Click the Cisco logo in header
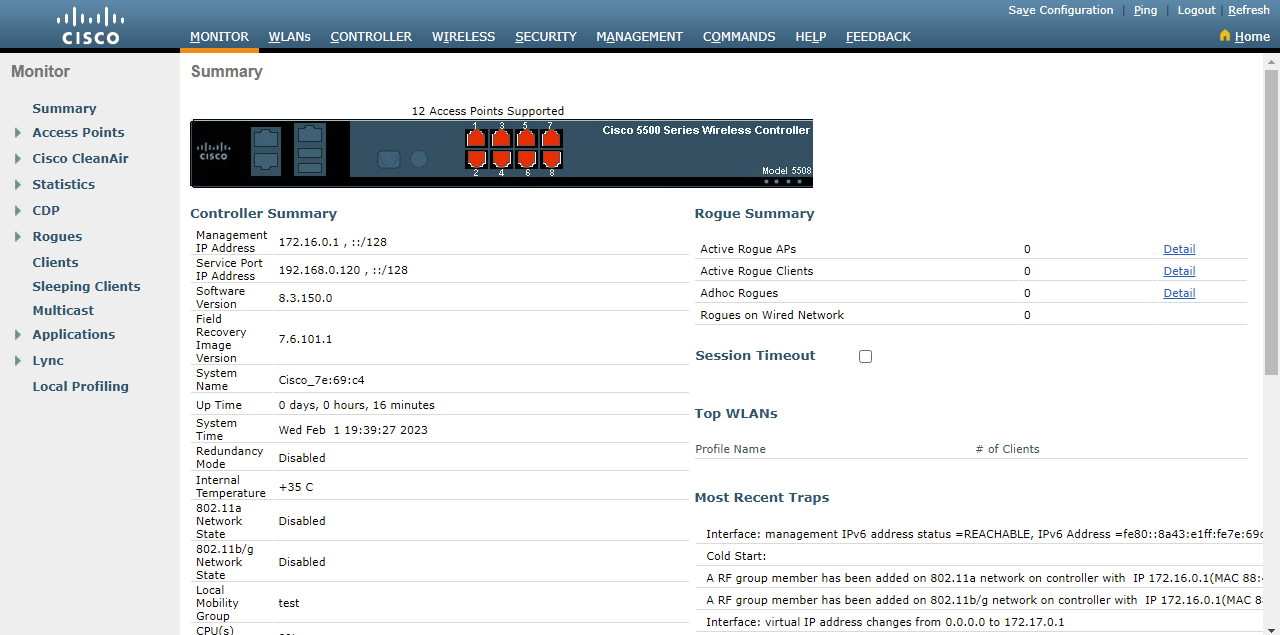 coord(89,25)
